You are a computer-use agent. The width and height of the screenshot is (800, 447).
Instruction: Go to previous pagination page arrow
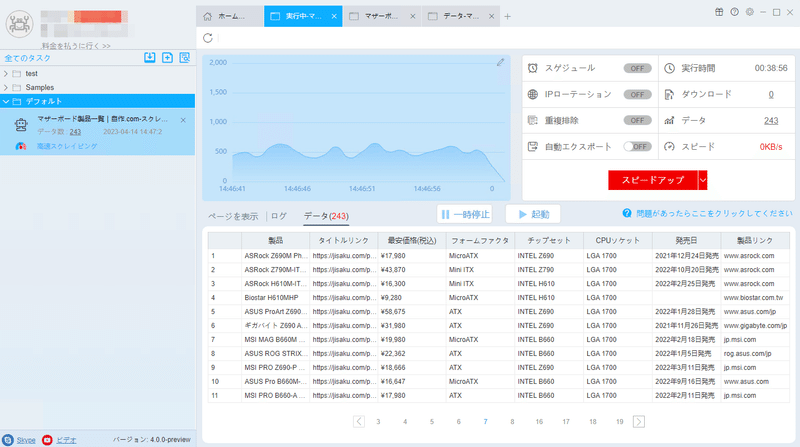[359, 421]
